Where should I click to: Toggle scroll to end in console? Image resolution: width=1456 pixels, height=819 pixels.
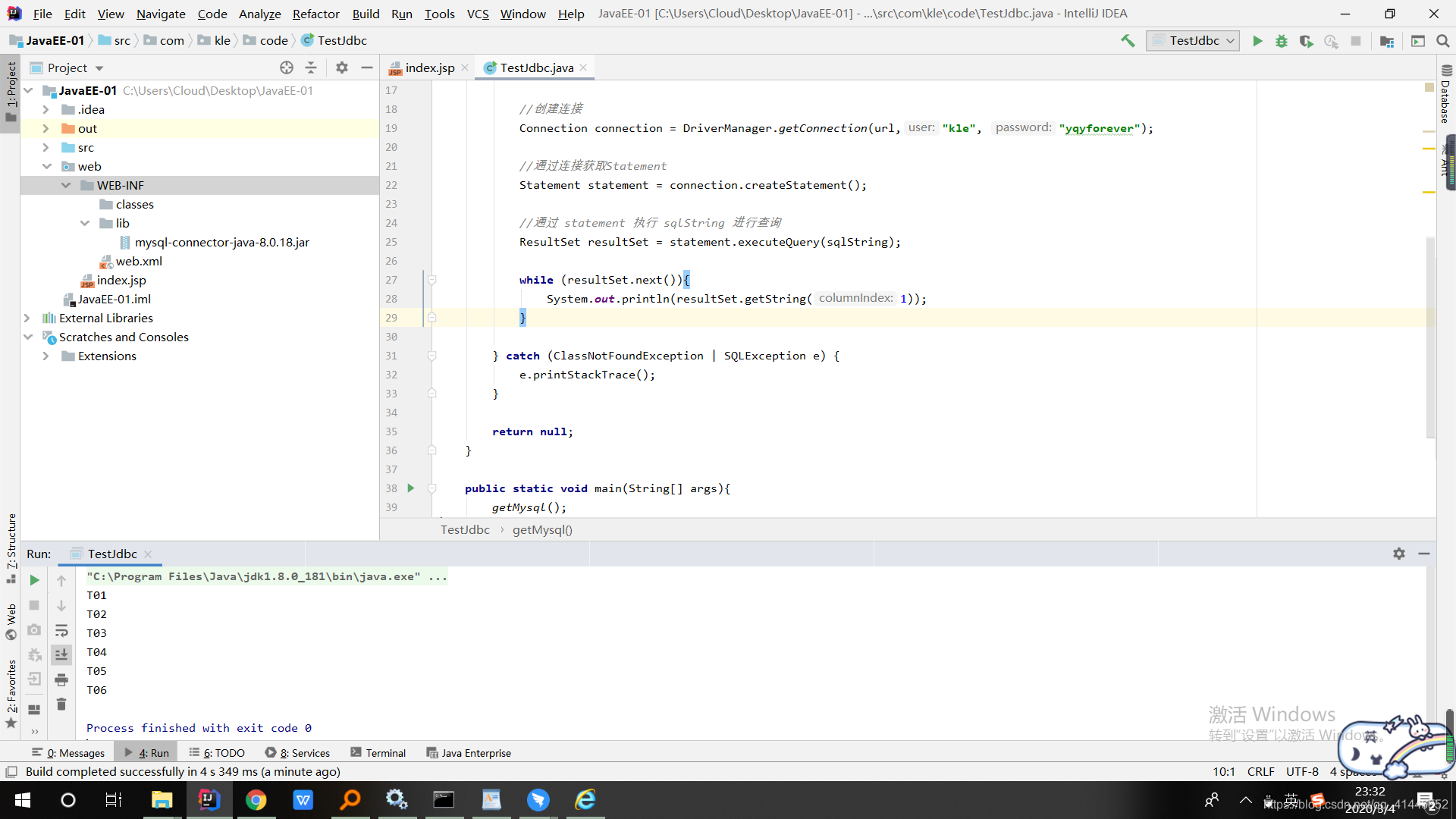click(x=61, y=654)
